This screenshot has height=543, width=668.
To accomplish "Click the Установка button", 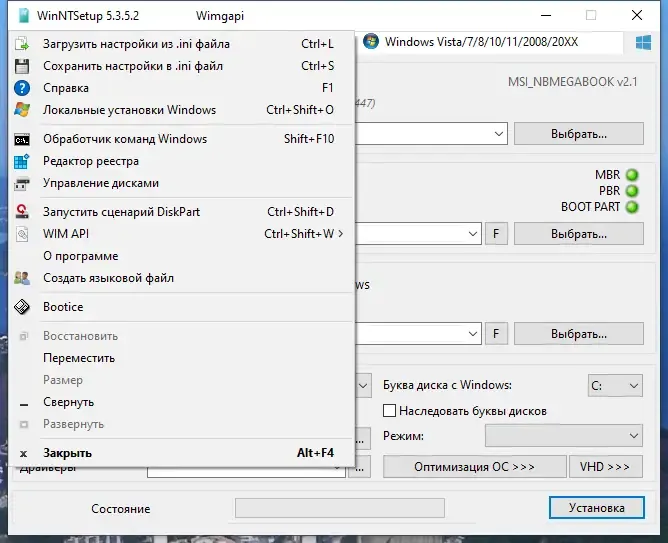I will tap(596, 508).
